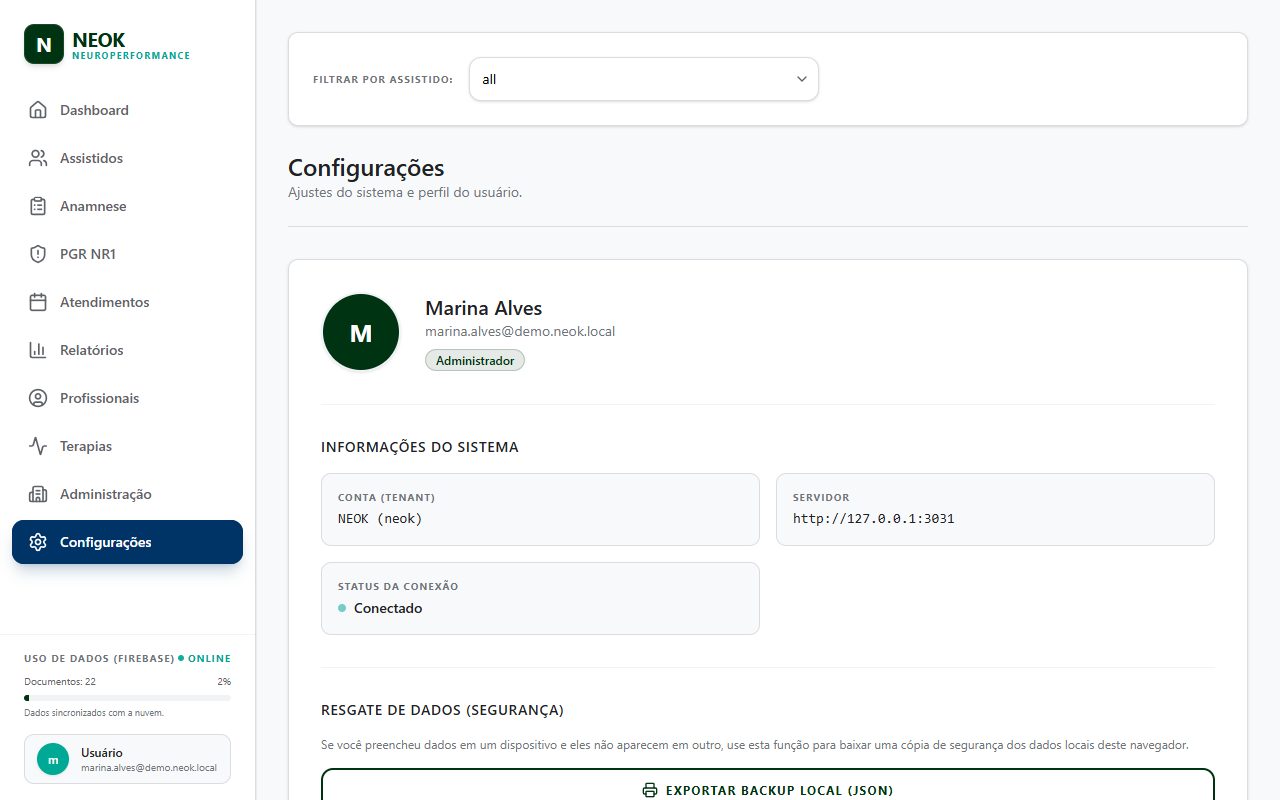The height and width of the screenshot is (800, 1280).
Task: Click the server URL http://127.0.0.1:3031
Action: pos(874,519)
